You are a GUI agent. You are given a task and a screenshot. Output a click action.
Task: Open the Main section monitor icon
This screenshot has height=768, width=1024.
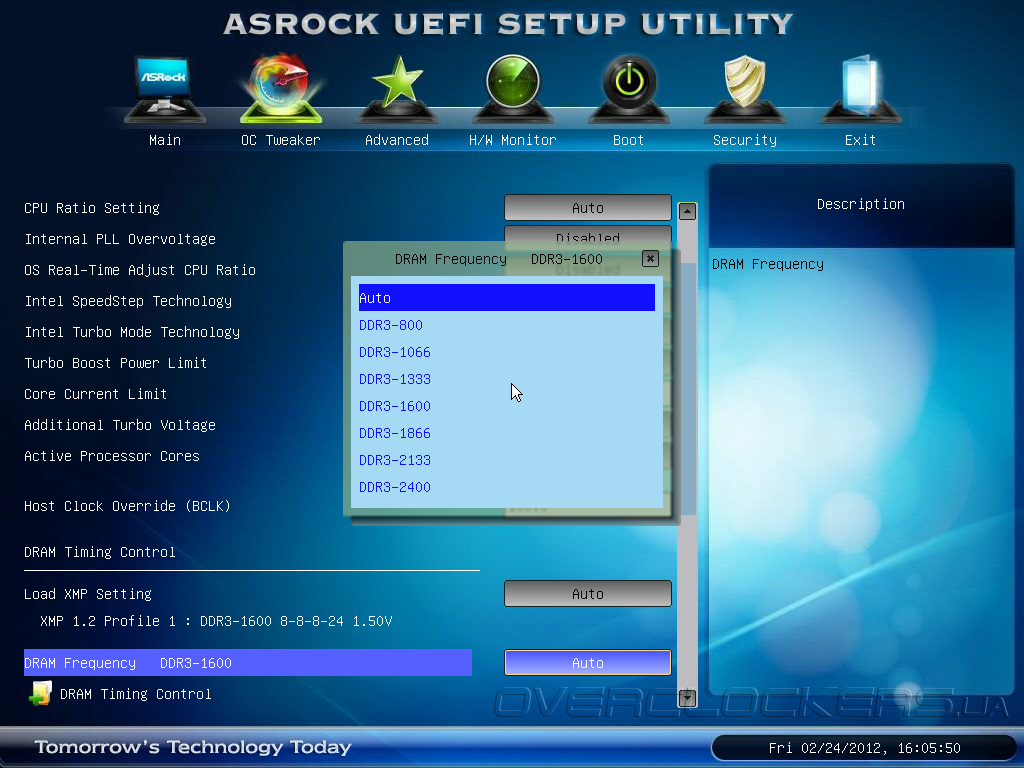pos(165,89)
